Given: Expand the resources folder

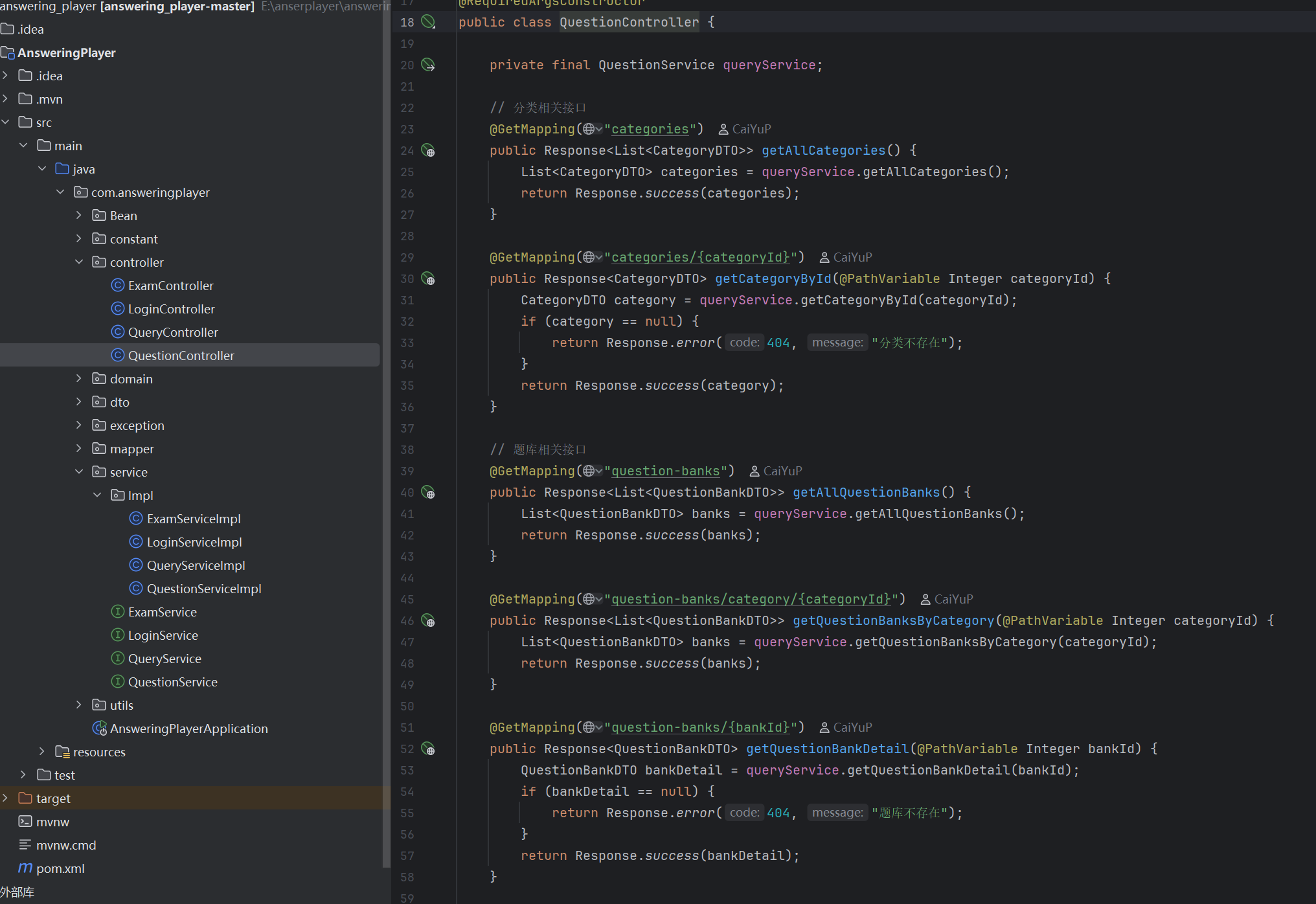Looking at the screenshot, I should click(42, 752).
